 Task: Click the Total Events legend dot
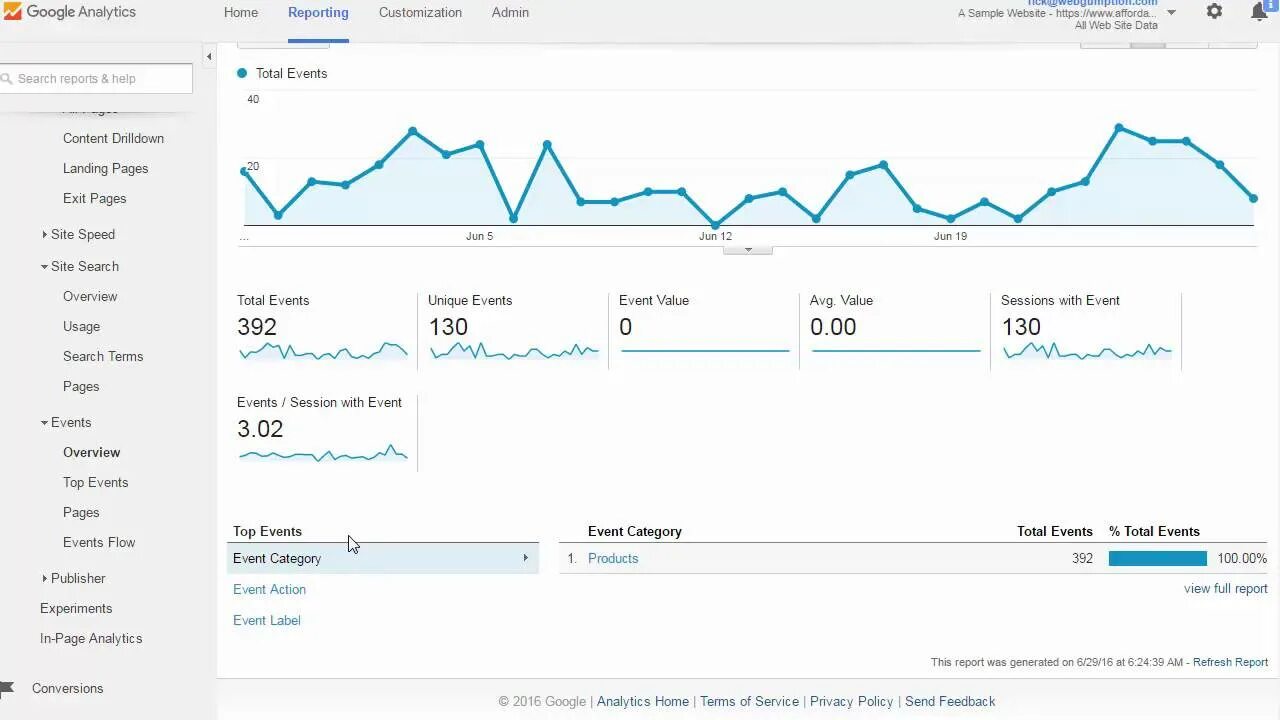pyautogui.click(x=242, y=73)
